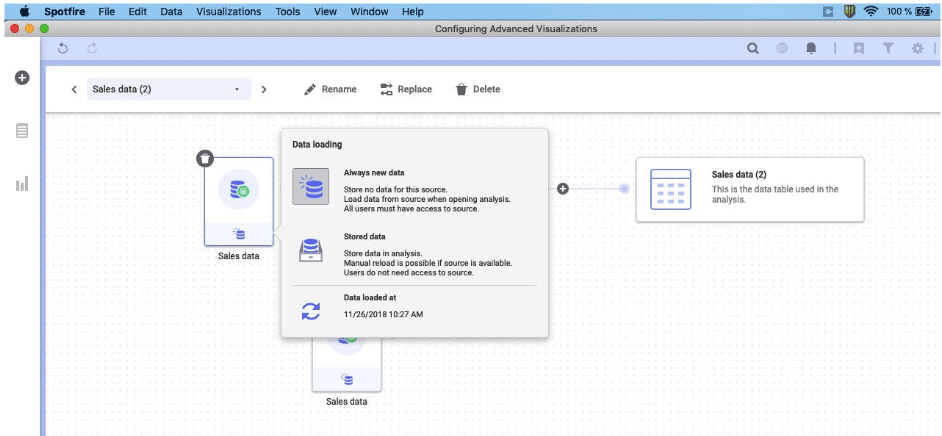This screenshot has width=942, height=436.
Task: Open the View menu
Action: 326,11
